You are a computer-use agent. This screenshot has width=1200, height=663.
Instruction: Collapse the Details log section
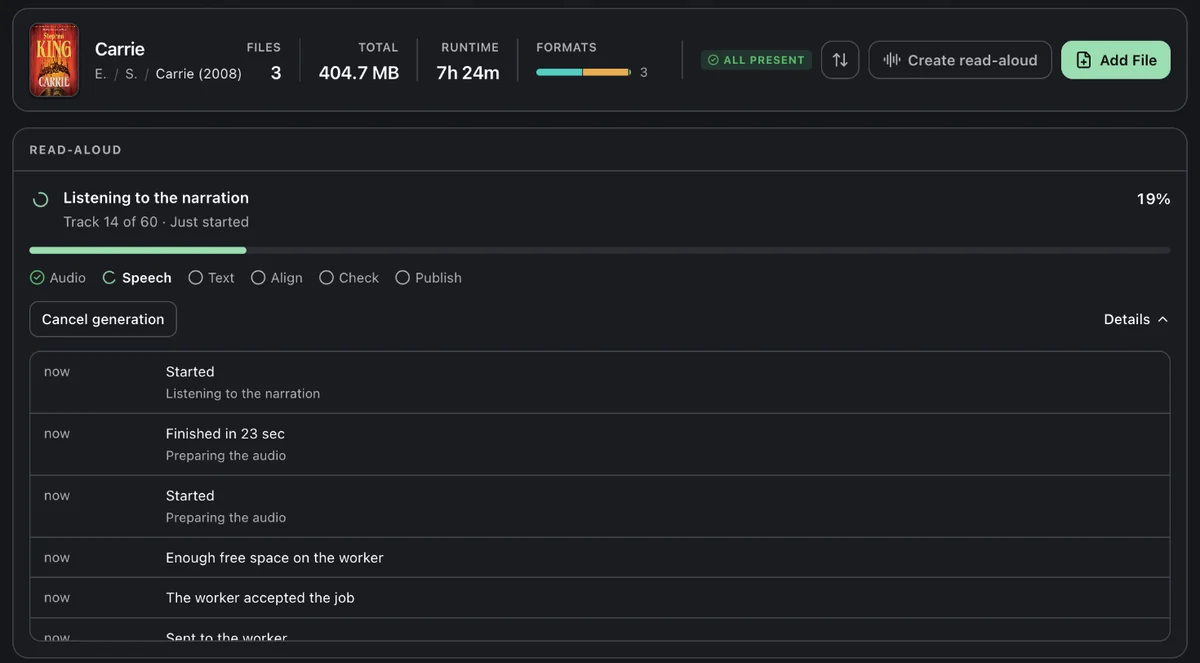1136,319
